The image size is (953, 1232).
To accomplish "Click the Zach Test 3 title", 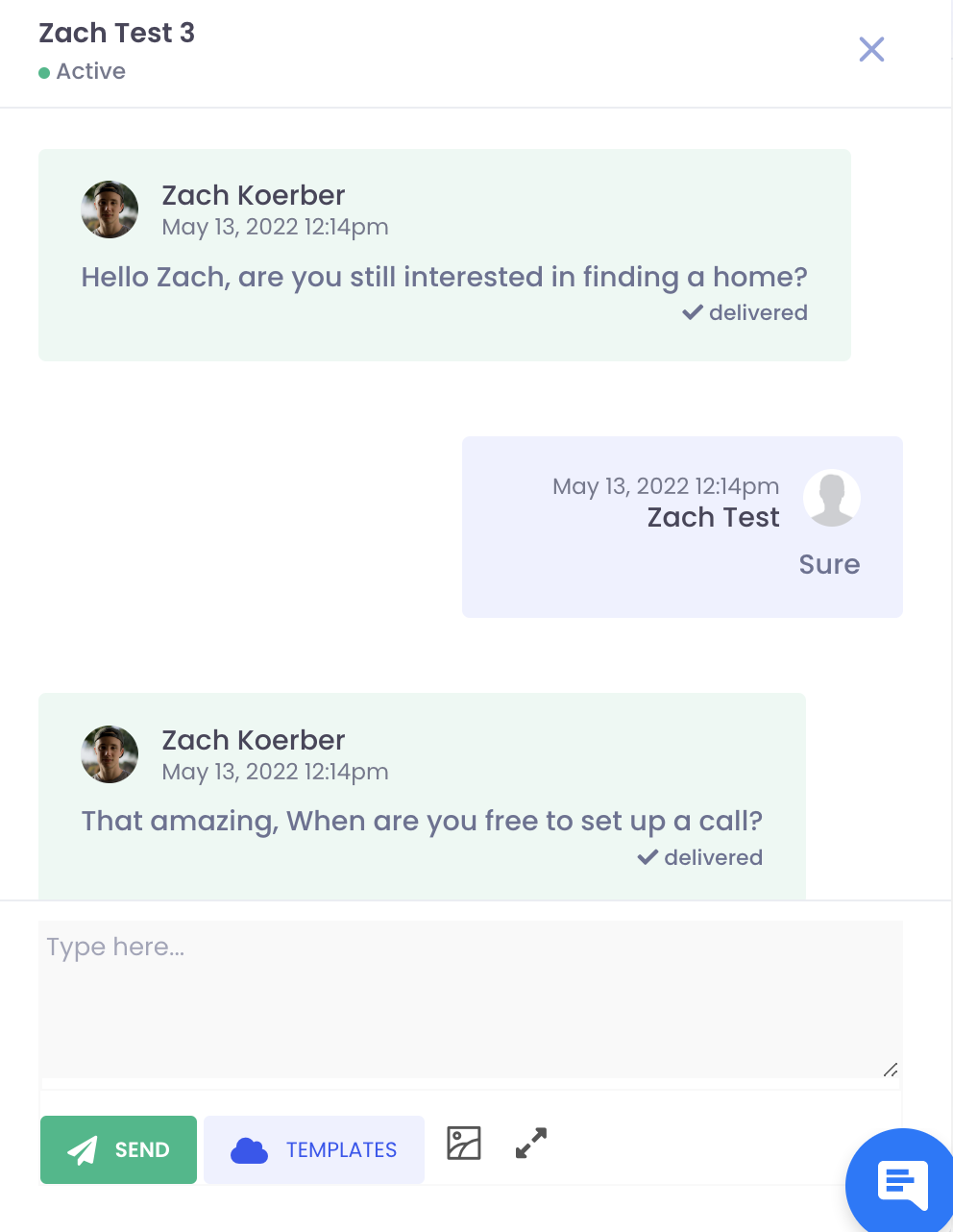I will [x=116, y=33].
